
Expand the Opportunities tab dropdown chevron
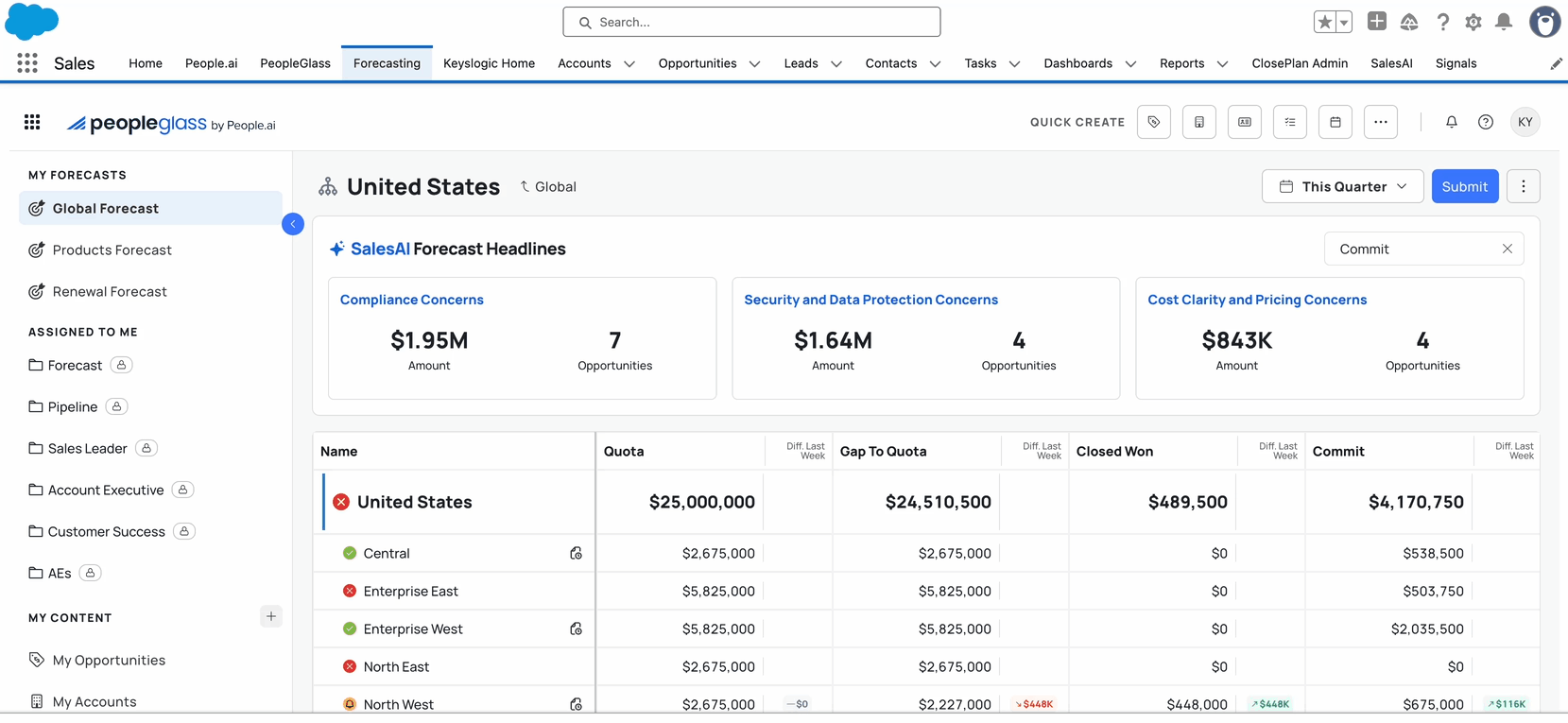coord(754,64)
